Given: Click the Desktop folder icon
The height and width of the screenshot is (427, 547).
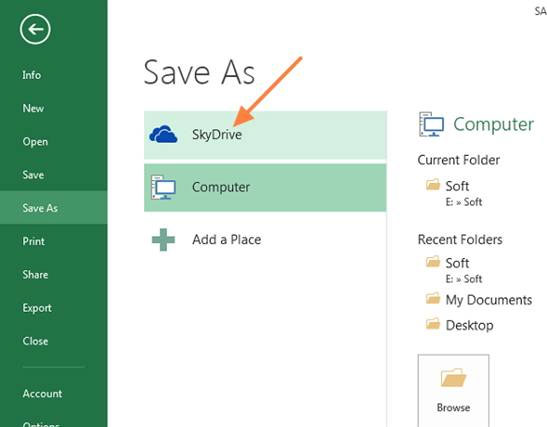Looking at the screenshot, I should pos(433,324).
